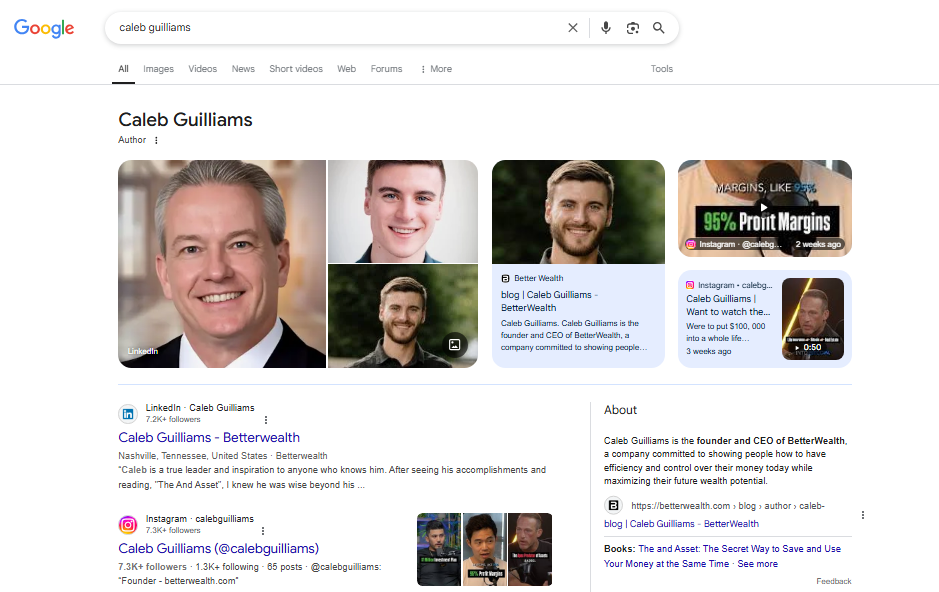Click the LinkedIn favicon in first result

(128, 414)
